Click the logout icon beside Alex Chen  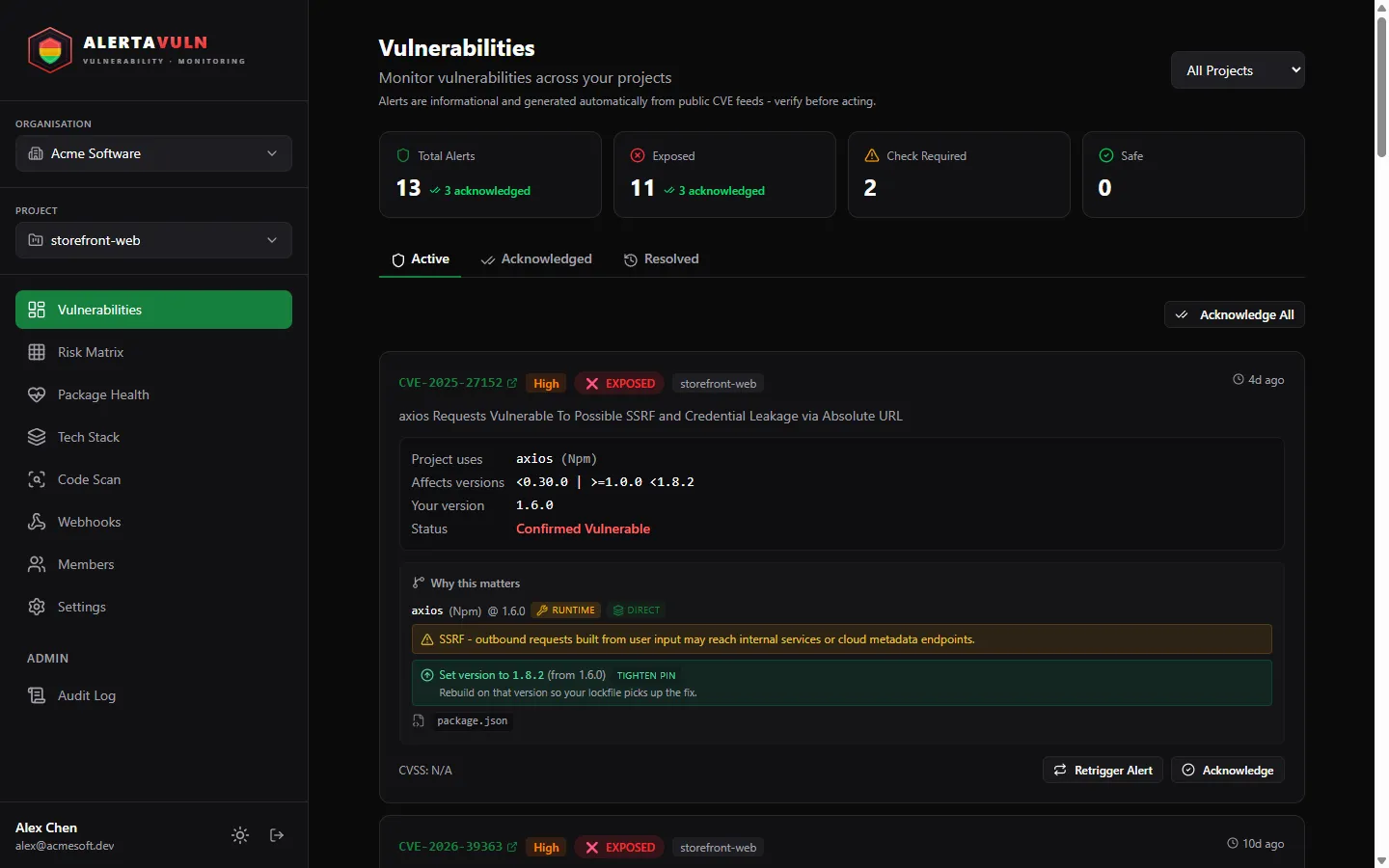point(277,835)
